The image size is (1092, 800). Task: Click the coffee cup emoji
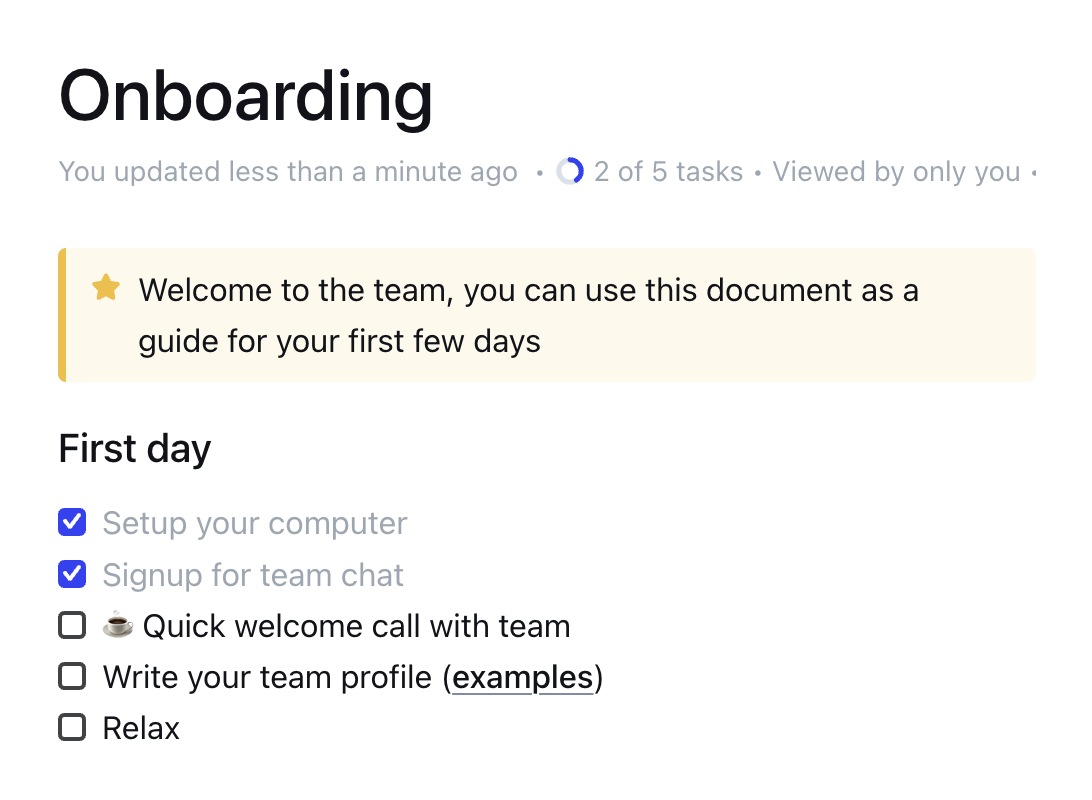(x=118, y=625)
